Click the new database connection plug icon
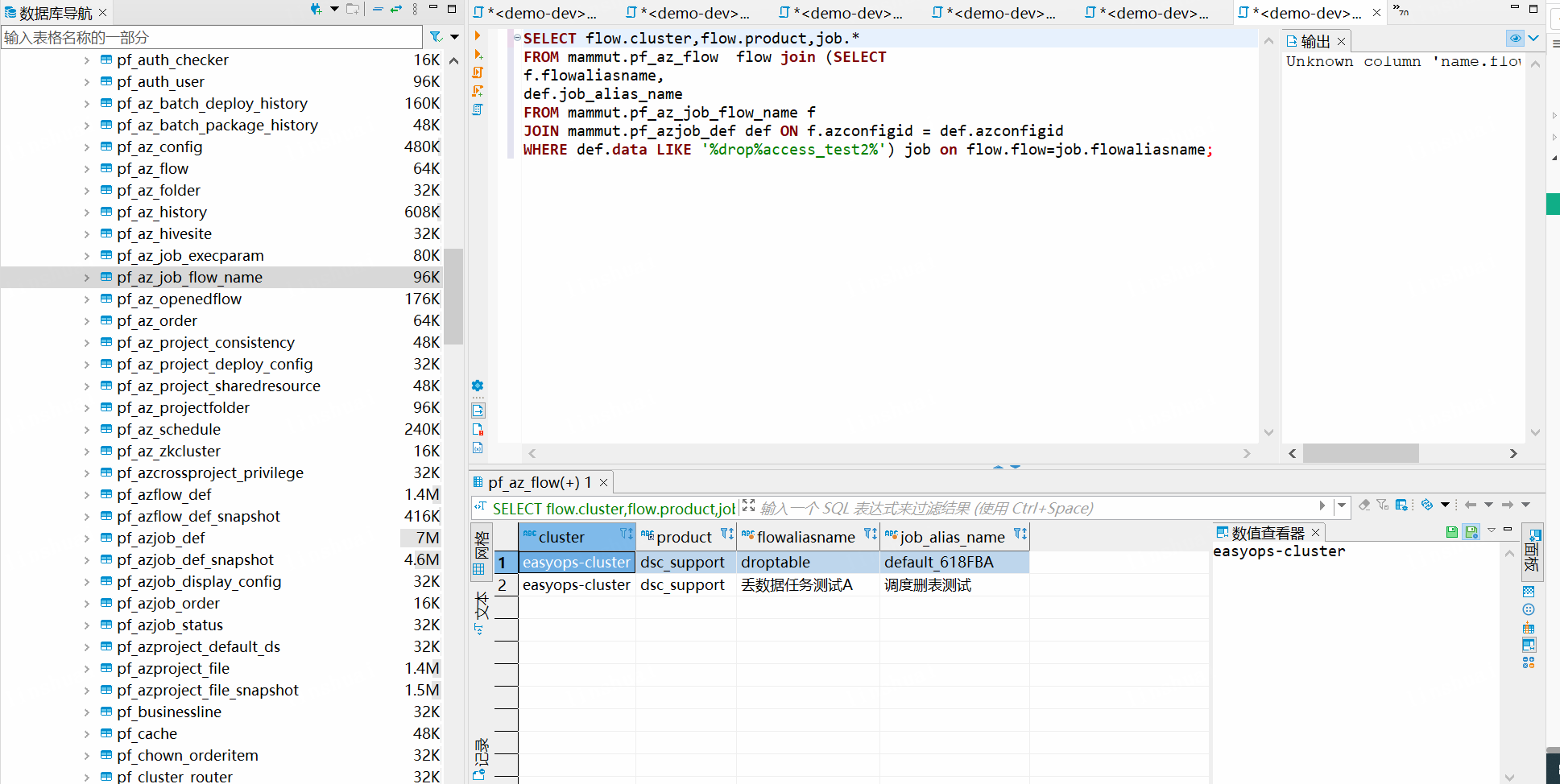Viewport: 1560px width, 784px height. pos(316,10)
